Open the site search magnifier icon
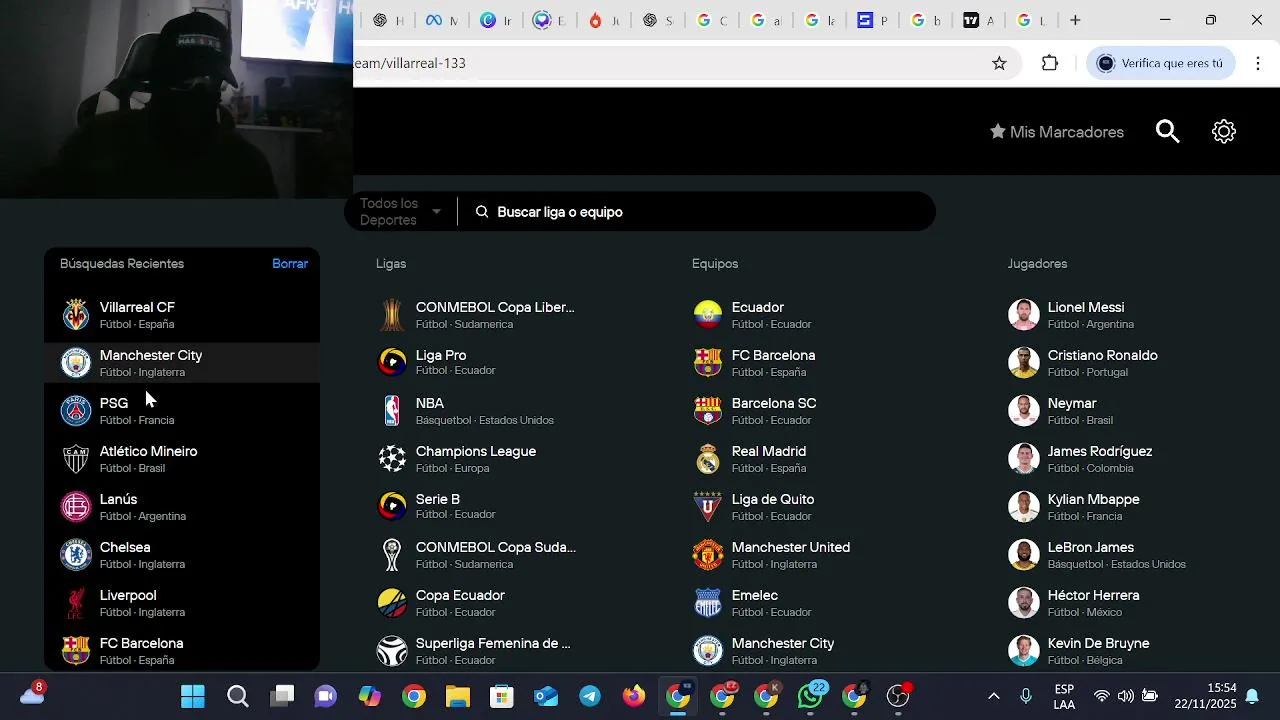 1167,132
